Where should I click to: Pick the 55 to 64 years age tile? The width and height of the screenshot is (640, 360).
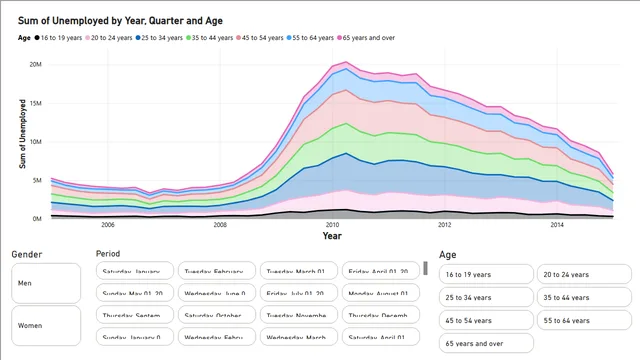click(584, 320)
